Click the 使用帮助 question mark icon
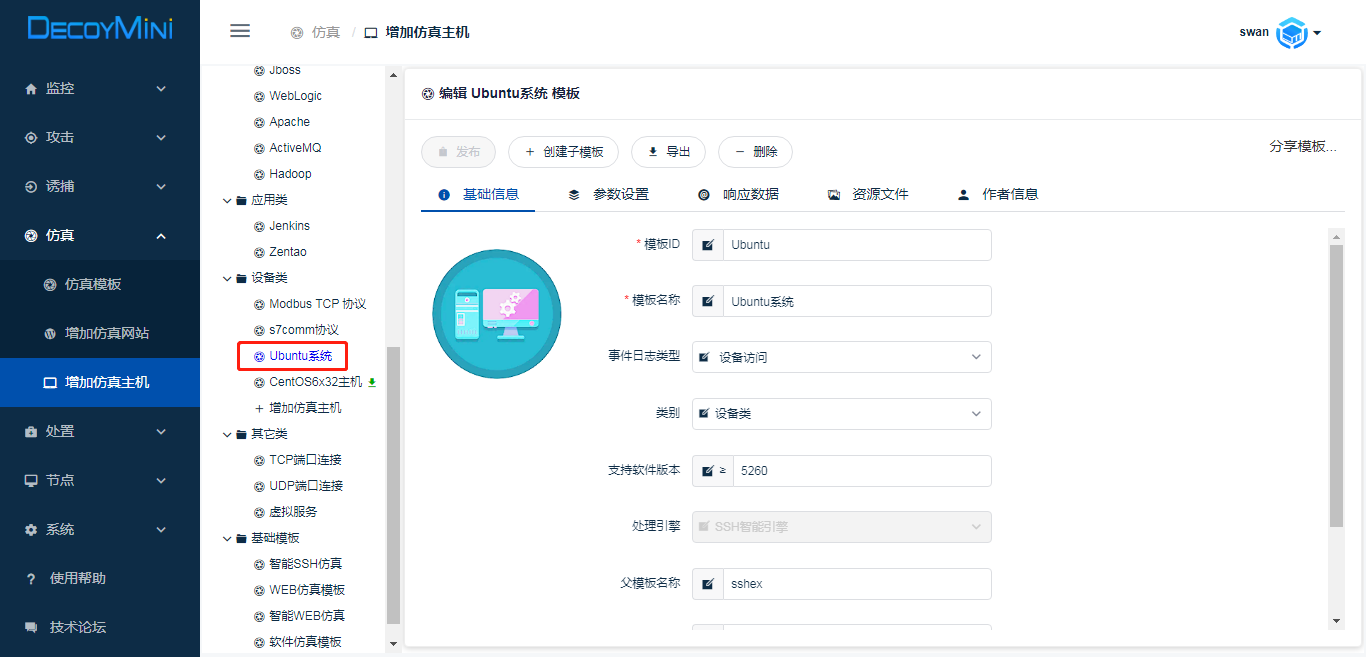Screen dimensions: 1366x657 click(x=31, y=578)
